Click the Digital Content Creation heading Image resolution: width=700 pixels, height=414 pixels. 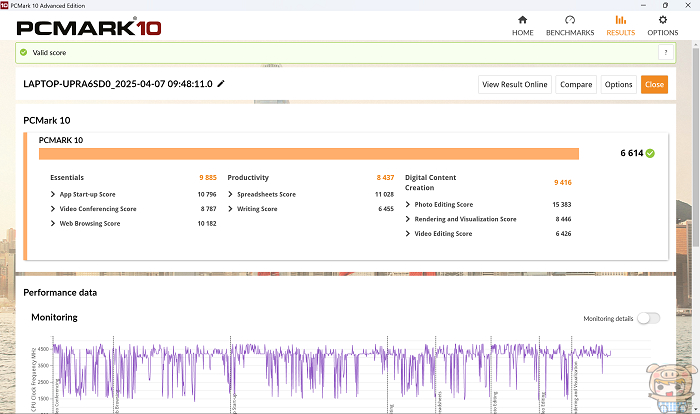[x=430, y=182]
